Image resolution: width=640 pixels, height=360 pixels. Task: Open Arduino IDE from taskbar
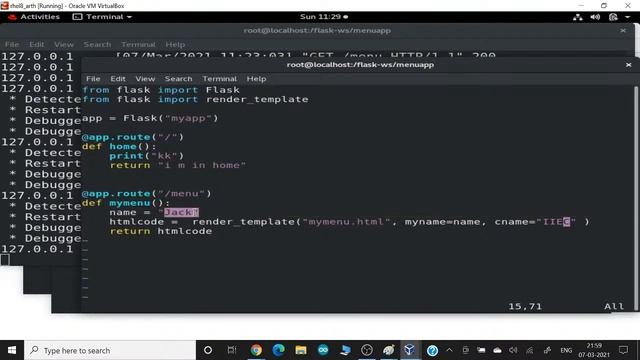coord(323,350)
